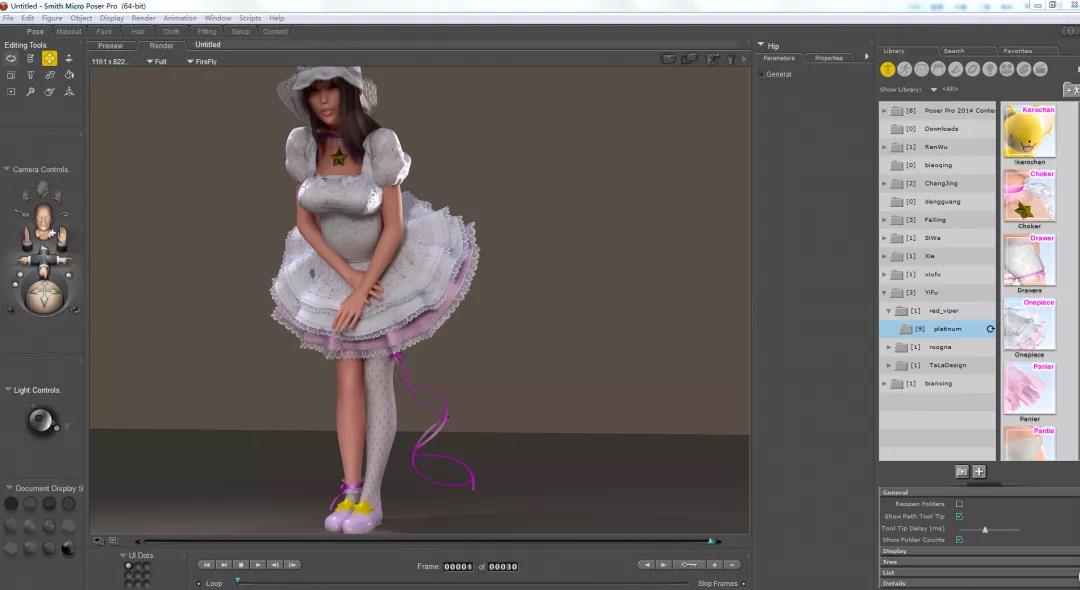Select the View Magnifier tool
This screenshot has width=1080, height=590.
pos(30,92)
